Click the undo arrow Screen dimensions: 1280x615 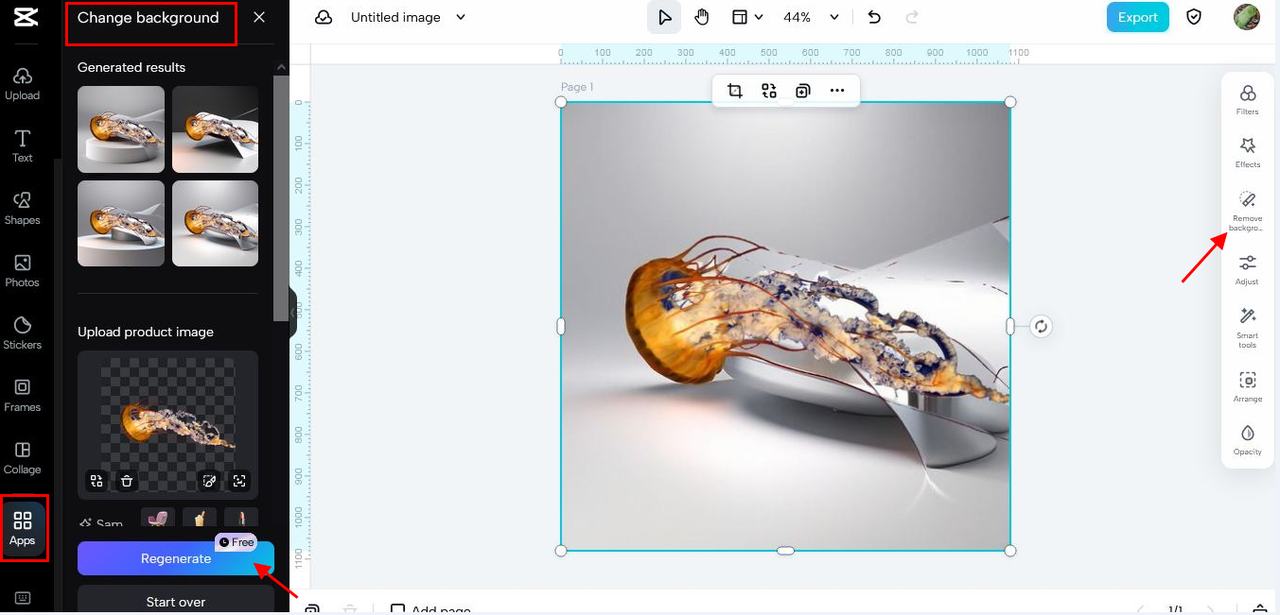pyautogui.click(x=874, y=17)
